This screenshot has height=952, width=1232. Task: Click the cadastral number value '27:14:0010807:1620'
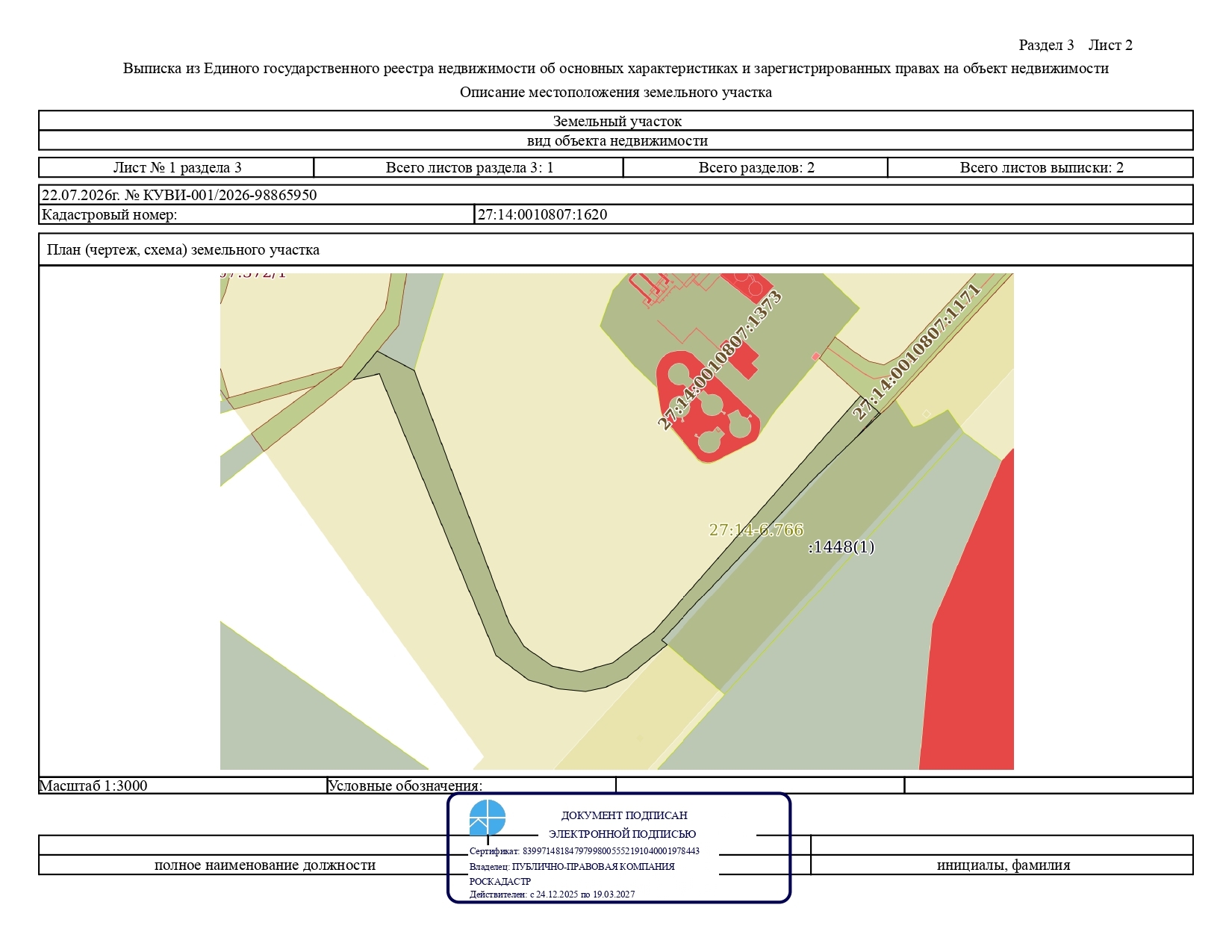tap(542, 214)
